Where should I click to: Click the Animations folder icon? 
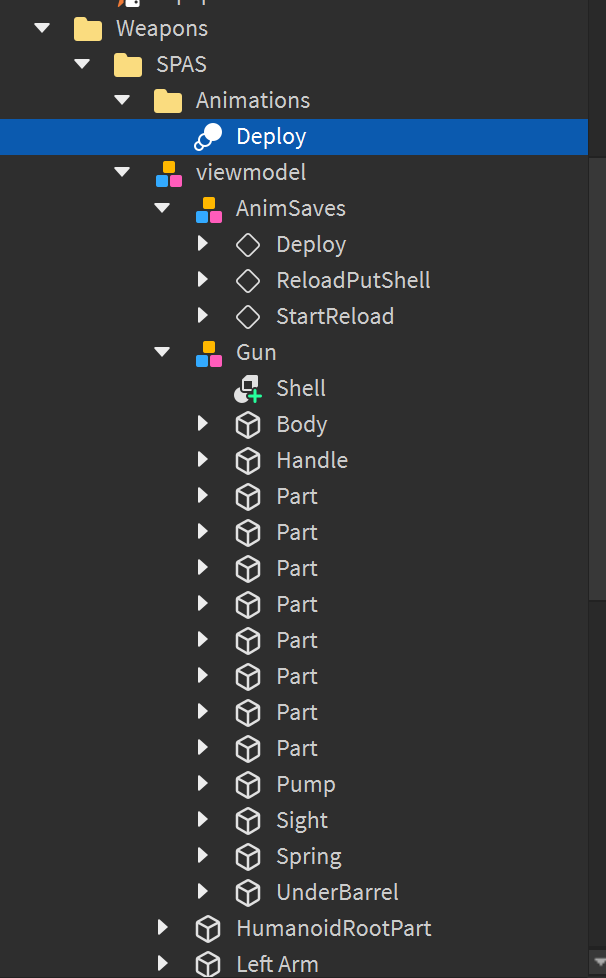coord(167,100)
